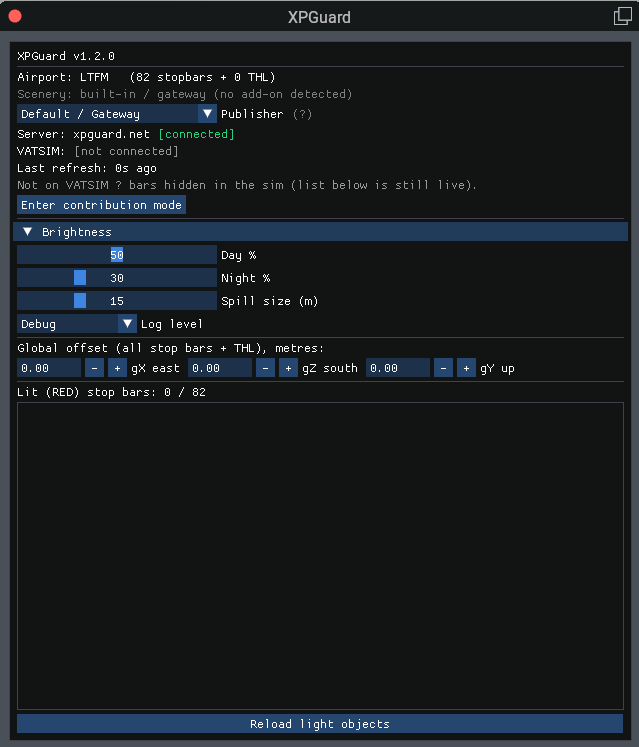Click the Last refresh: 0s ago text
This screenshot has height=747, width=639.
(x=87, y=168)
